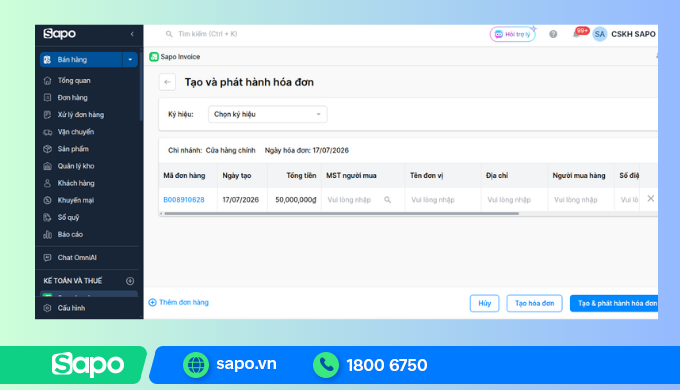Click the Người mua hàng input field
The image size is (680, 390).
tap(581, 200)
